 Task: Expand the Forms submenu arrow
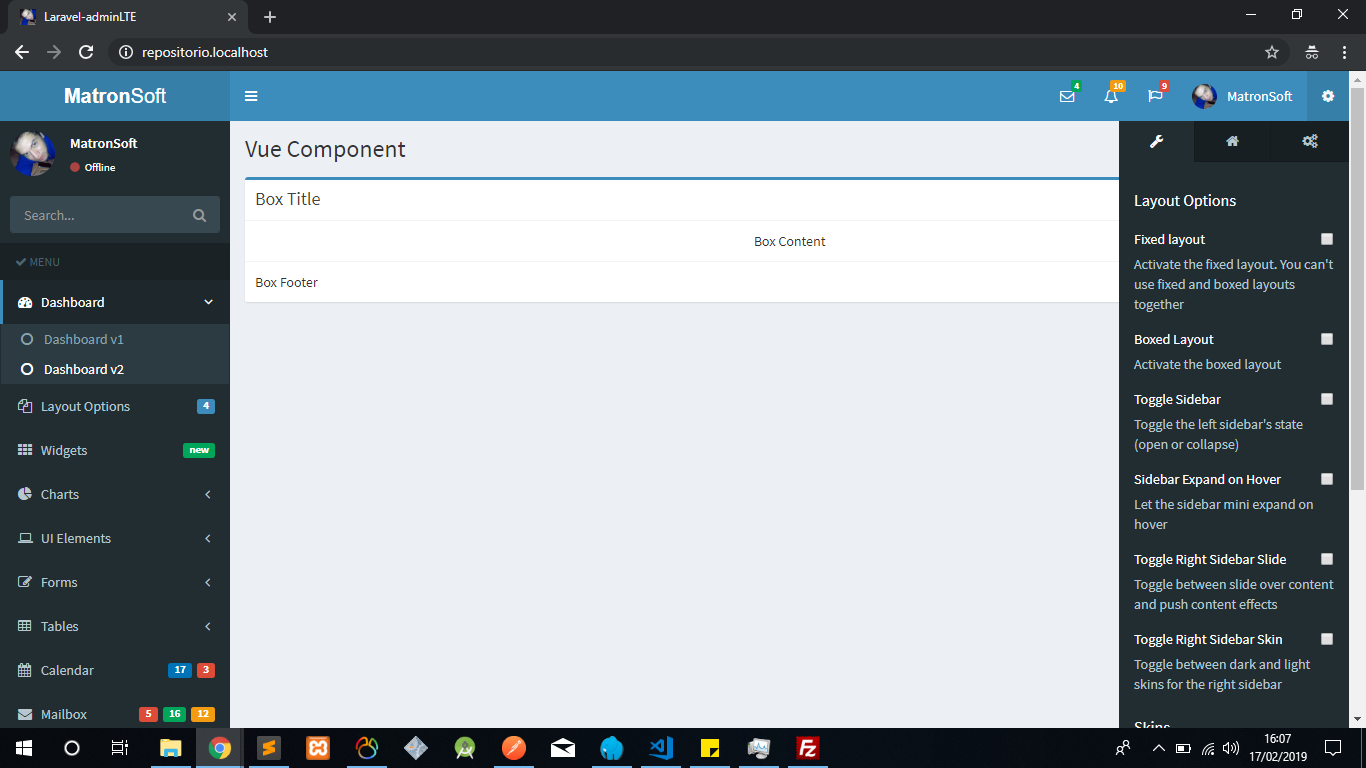click(x=208, y=582)
